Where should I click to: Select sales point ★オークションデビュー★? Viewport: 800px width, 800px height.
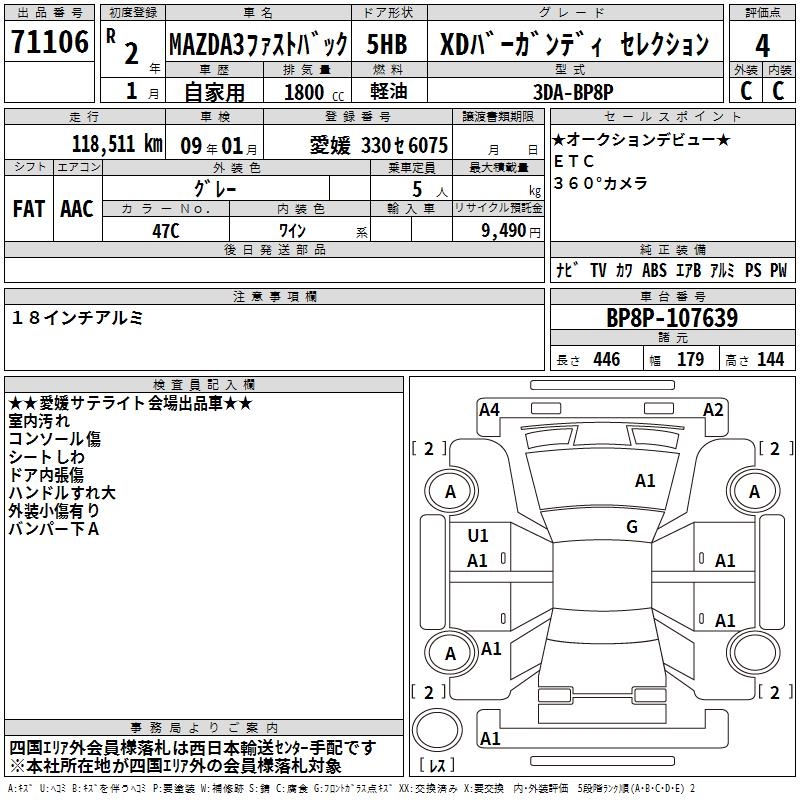point(641,139)
